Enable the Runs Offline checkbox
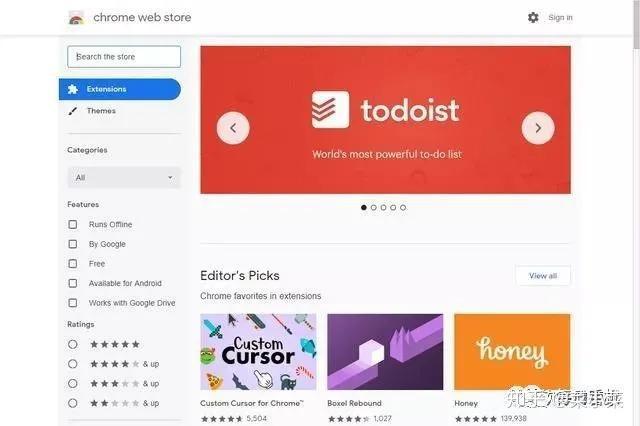This screenshot has width=640, height=426. pos(73,224)
